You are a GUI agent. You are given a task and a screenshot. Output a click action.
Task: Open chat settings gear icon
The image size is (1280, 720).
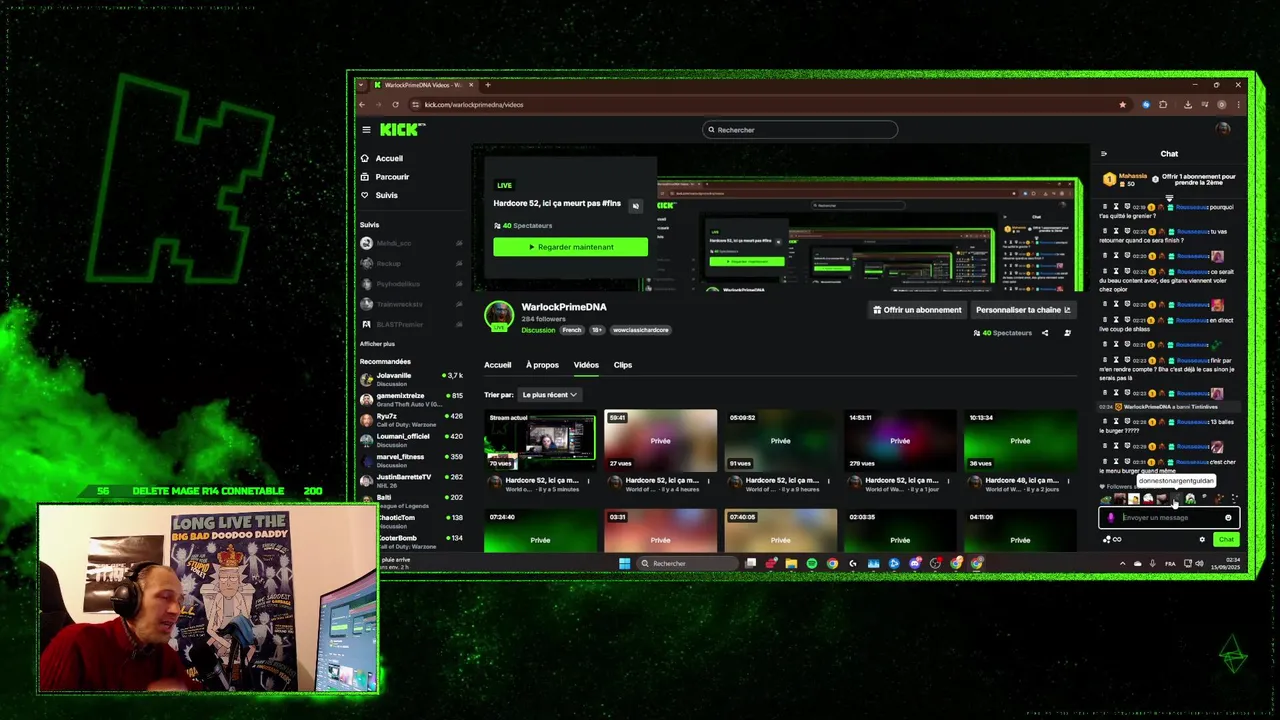(x=1202, y=540)
